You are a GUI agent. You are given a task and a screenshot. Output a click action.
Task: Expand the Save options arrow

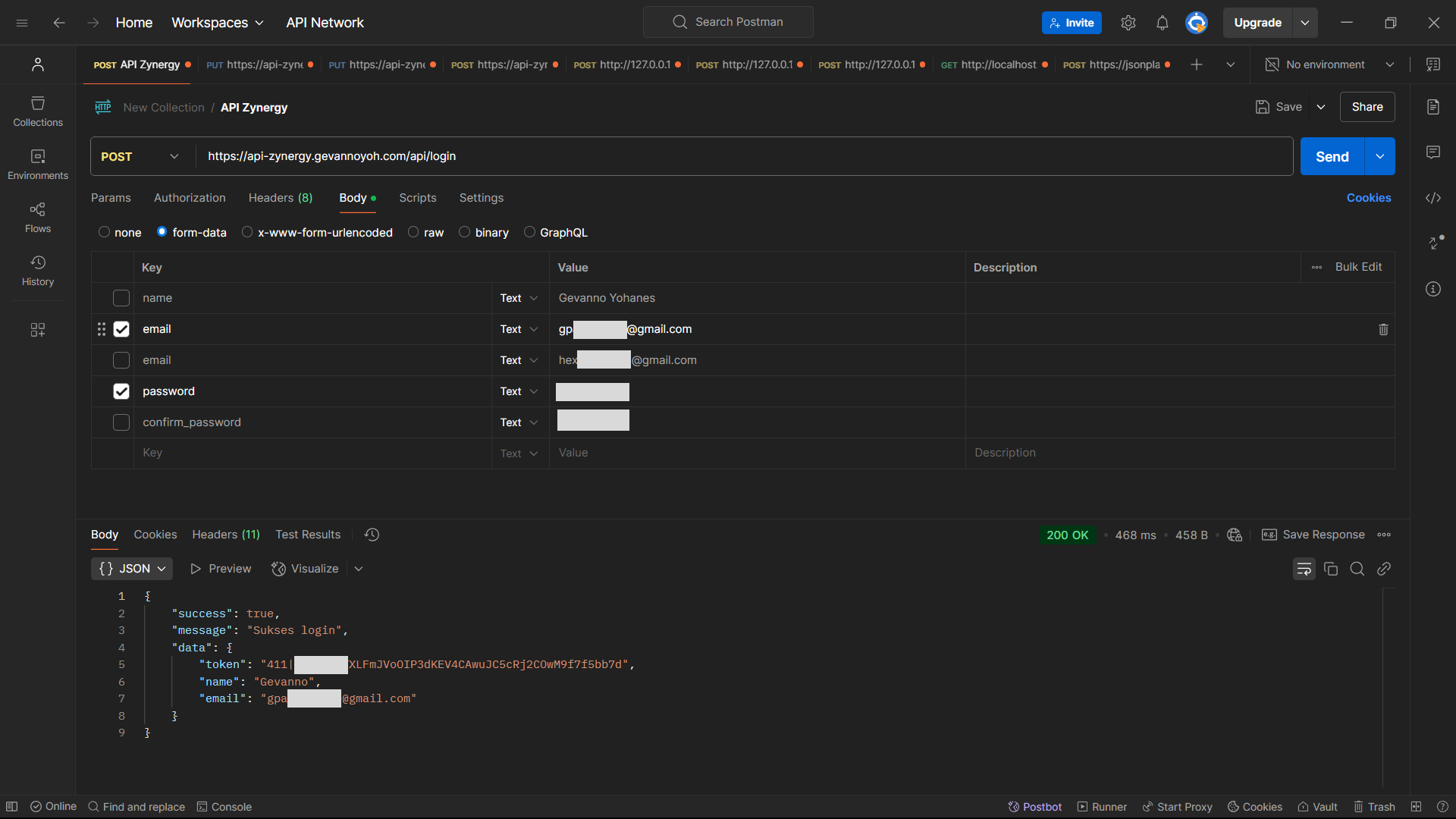pos(1321,107)
